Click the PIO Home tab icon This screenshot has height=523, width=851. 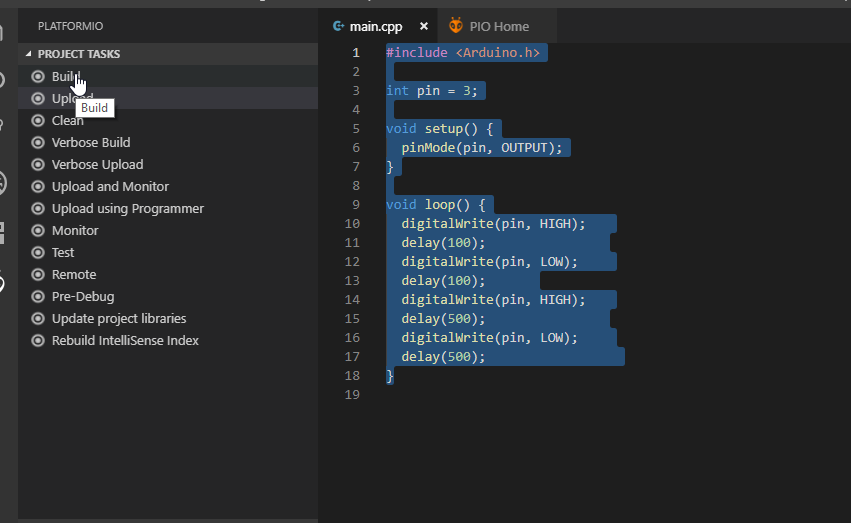456,26
